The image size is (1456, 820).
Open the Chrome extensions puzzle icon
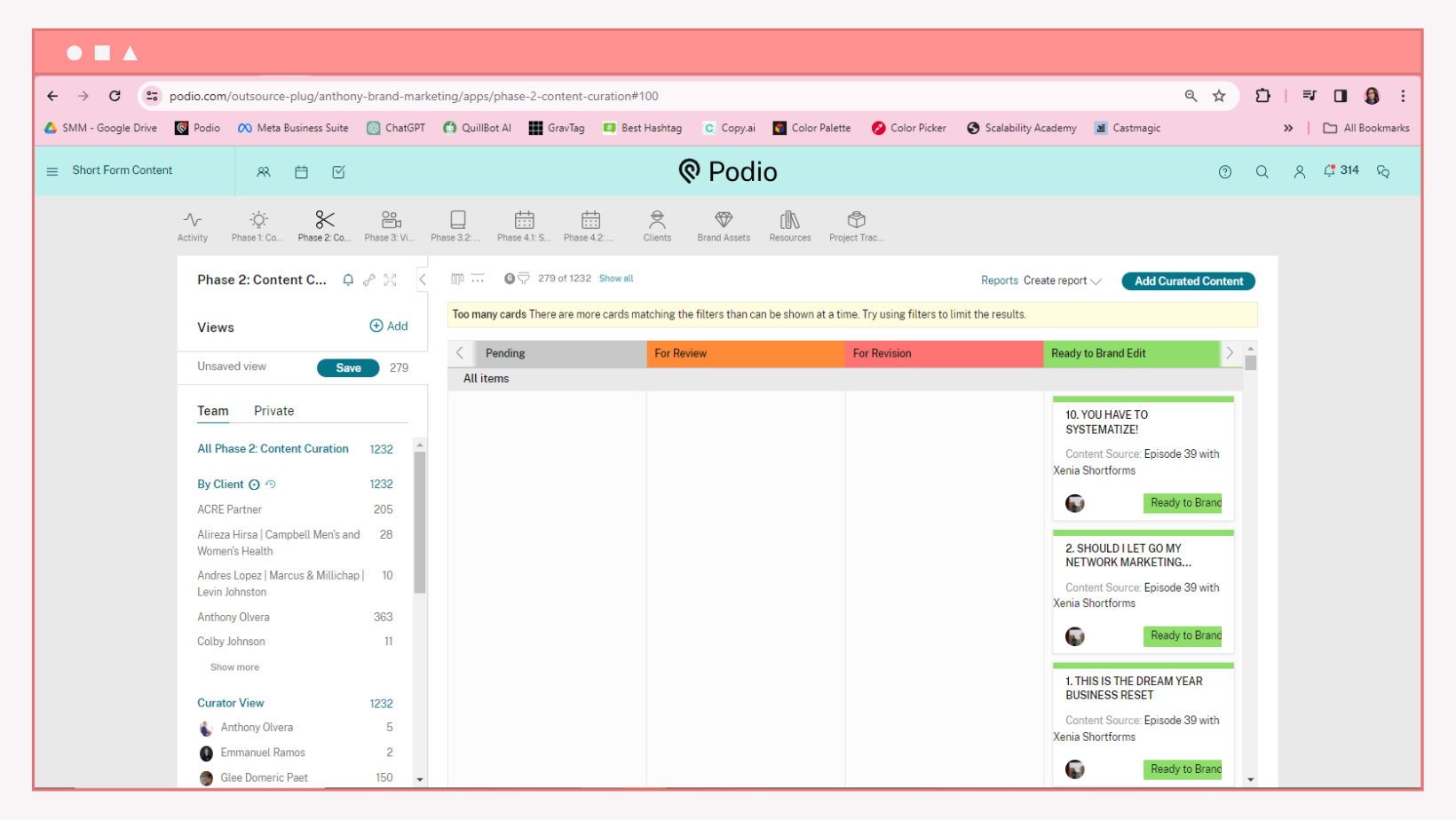point(1262,96)
